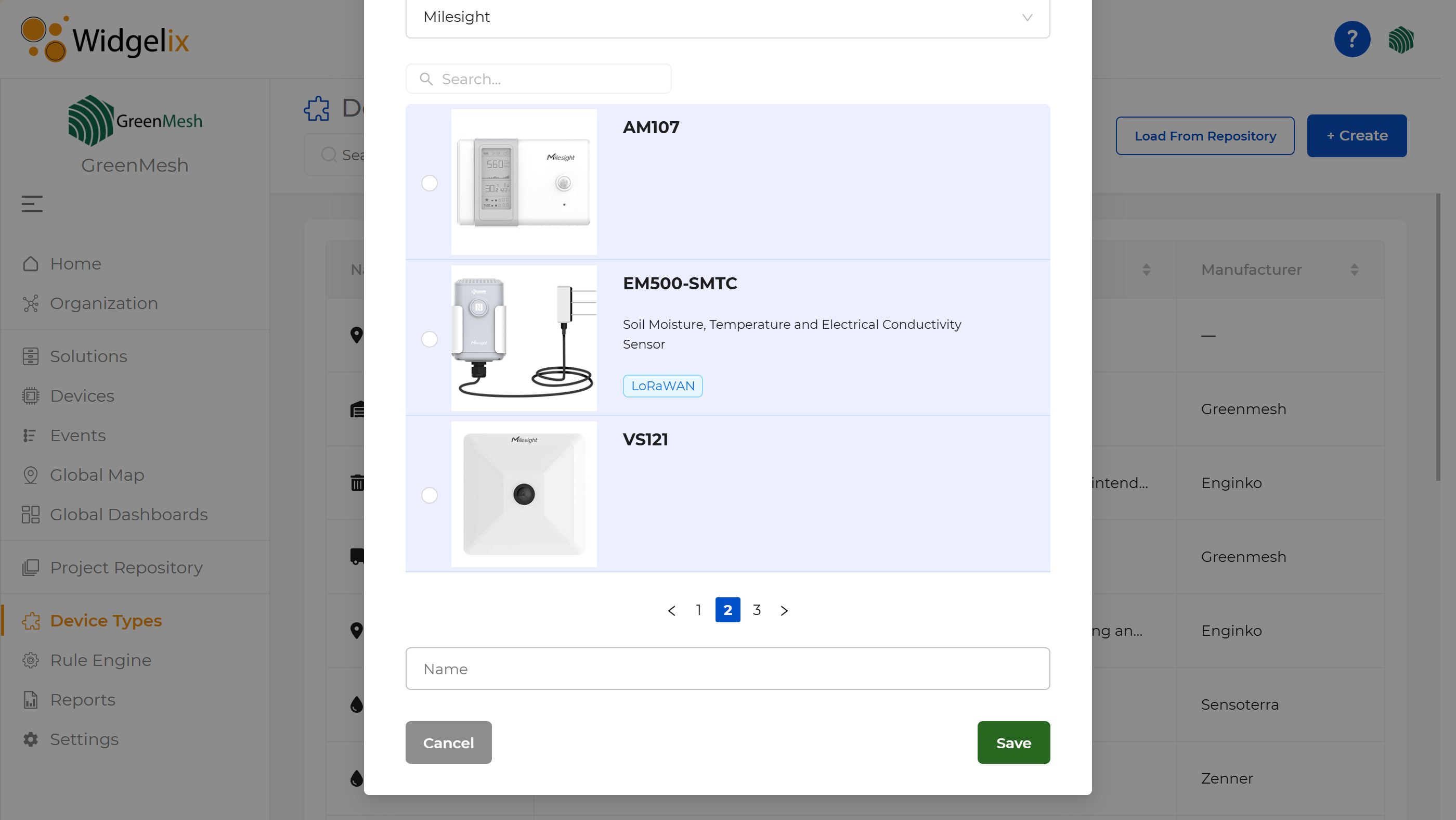The height and width of the screenshot is (820, 1456).
Task: Go to next page arrow
Action: point(784,610)
